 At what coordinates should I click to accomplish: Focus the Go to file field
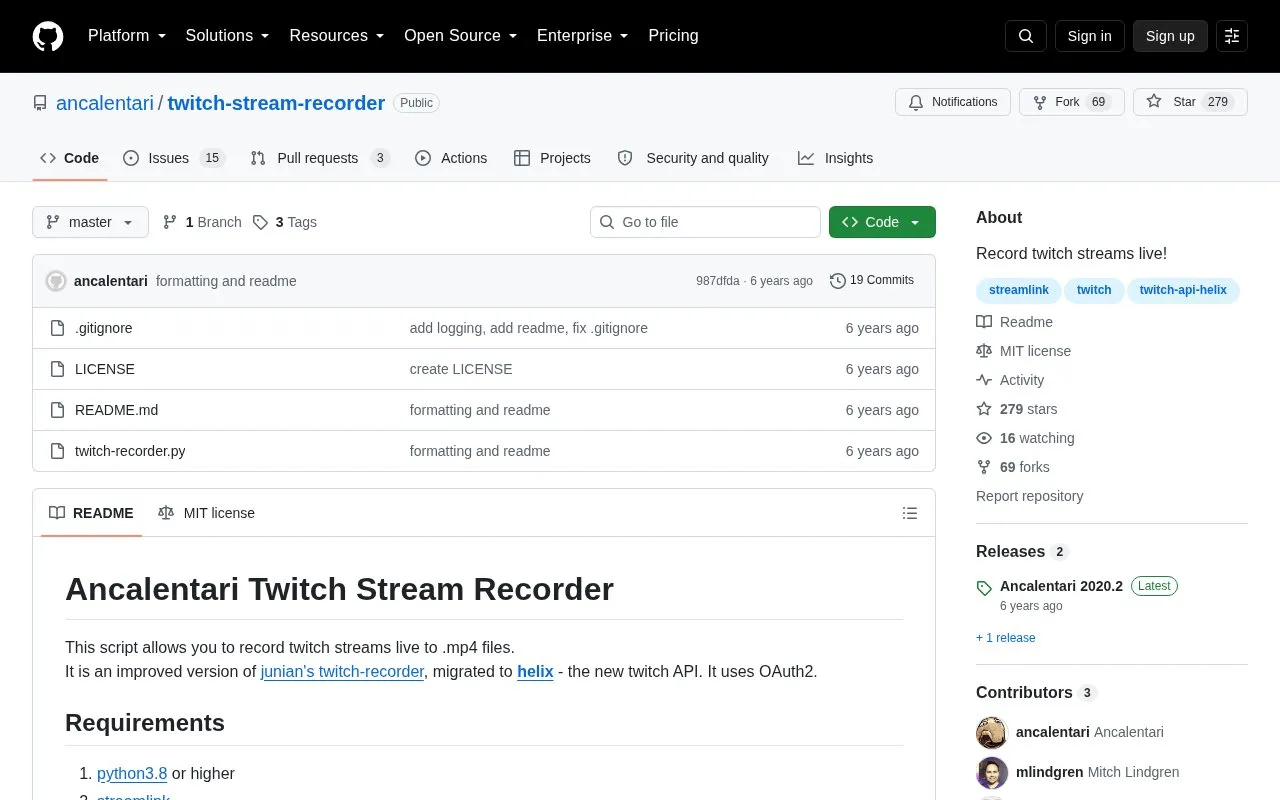pos(705,222)
